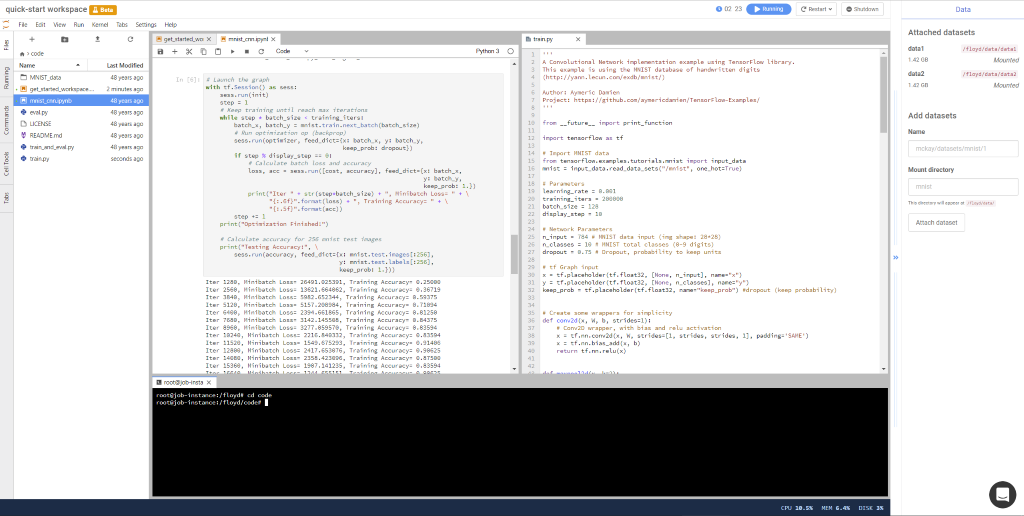Copy the selected notebook cell
Screen dimensions: 1024x516
203,51
